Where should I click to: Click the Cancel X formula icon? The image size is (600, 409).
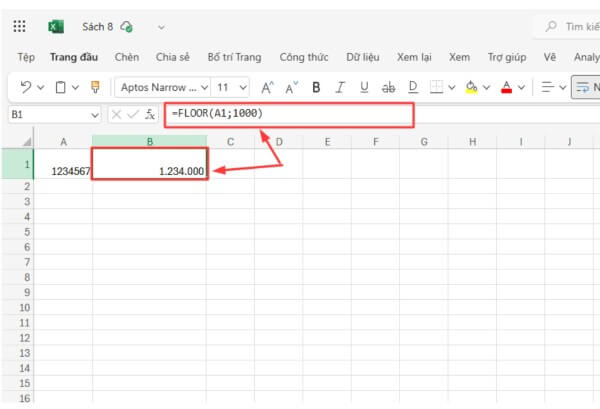[x=117, y=114]
